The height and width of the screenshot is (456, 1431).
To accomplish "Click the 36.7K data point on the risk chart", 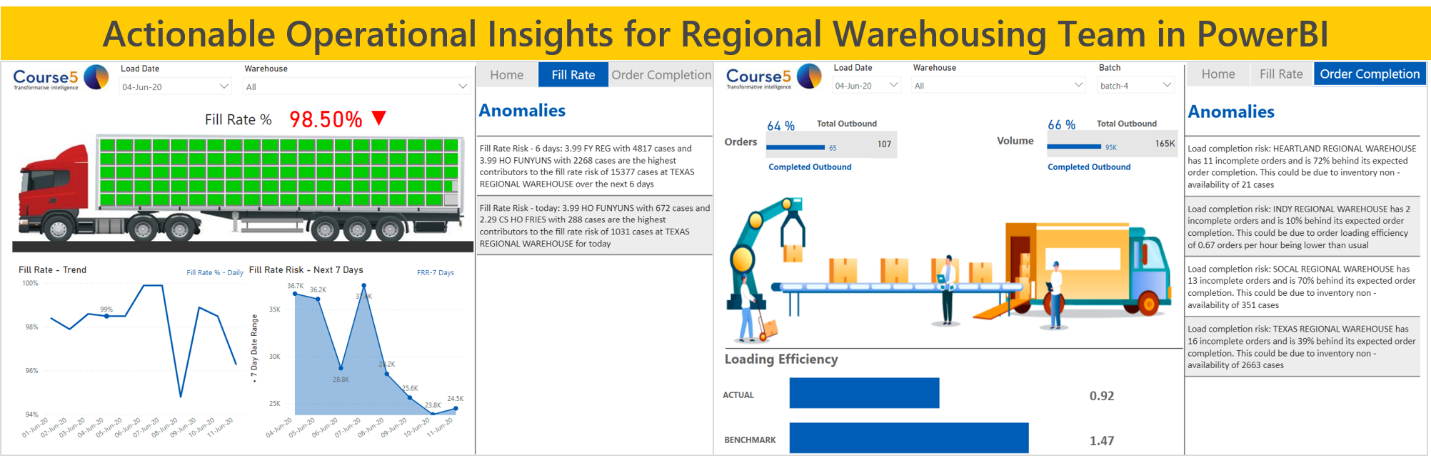I will 294,293.
